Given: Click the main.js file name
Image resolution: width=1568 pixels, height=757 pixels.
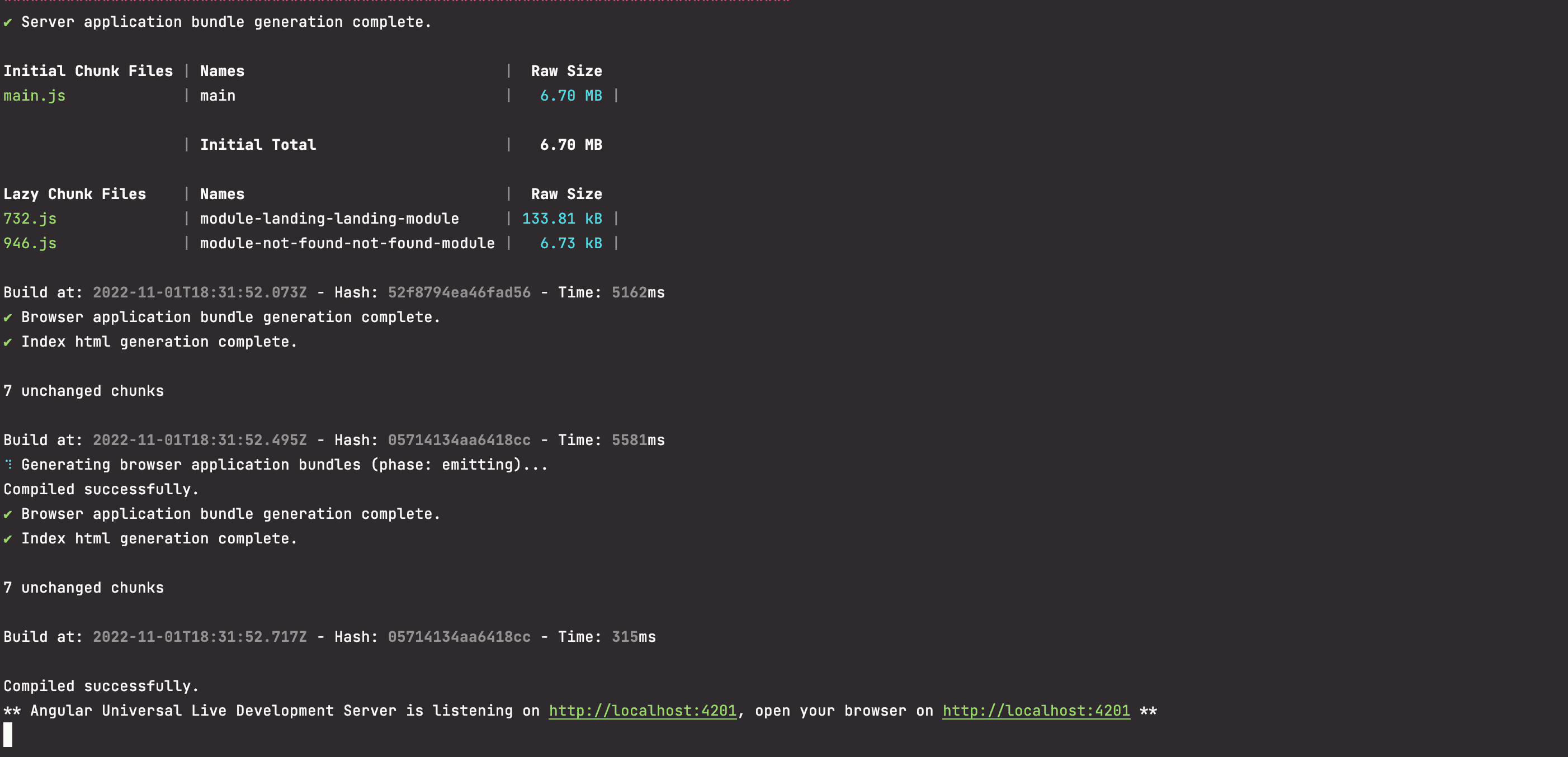Looking at the screenshot, I should 34,96.
